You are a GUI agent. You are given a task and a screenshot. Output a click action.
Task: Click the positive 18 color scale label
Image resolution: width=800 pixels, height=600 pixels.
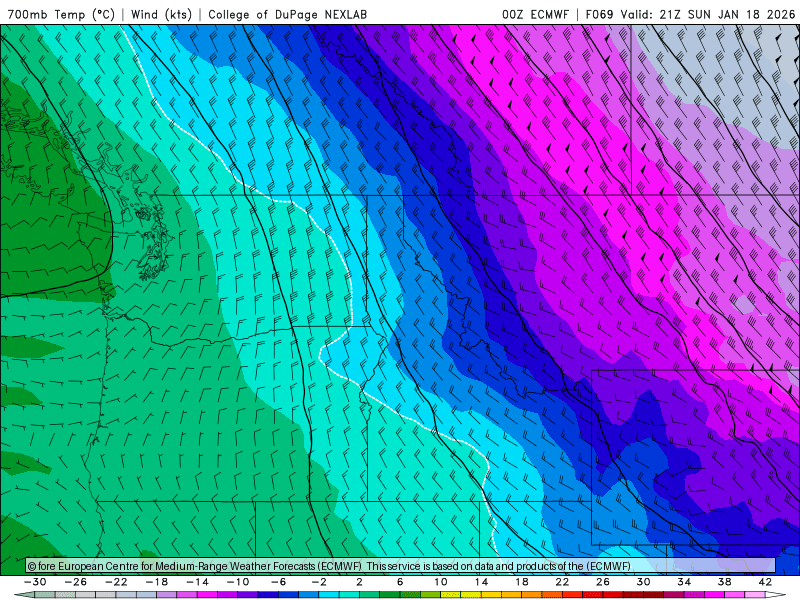tap(521, 582)
